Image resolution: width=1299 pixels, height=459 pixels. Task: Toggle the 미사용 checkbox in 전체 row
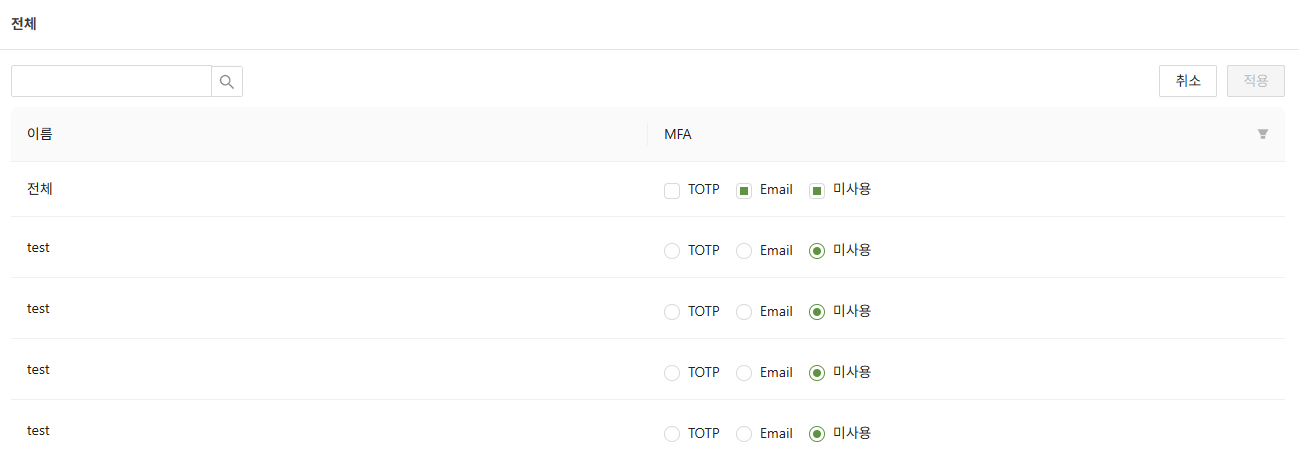[x=817, y=190]
